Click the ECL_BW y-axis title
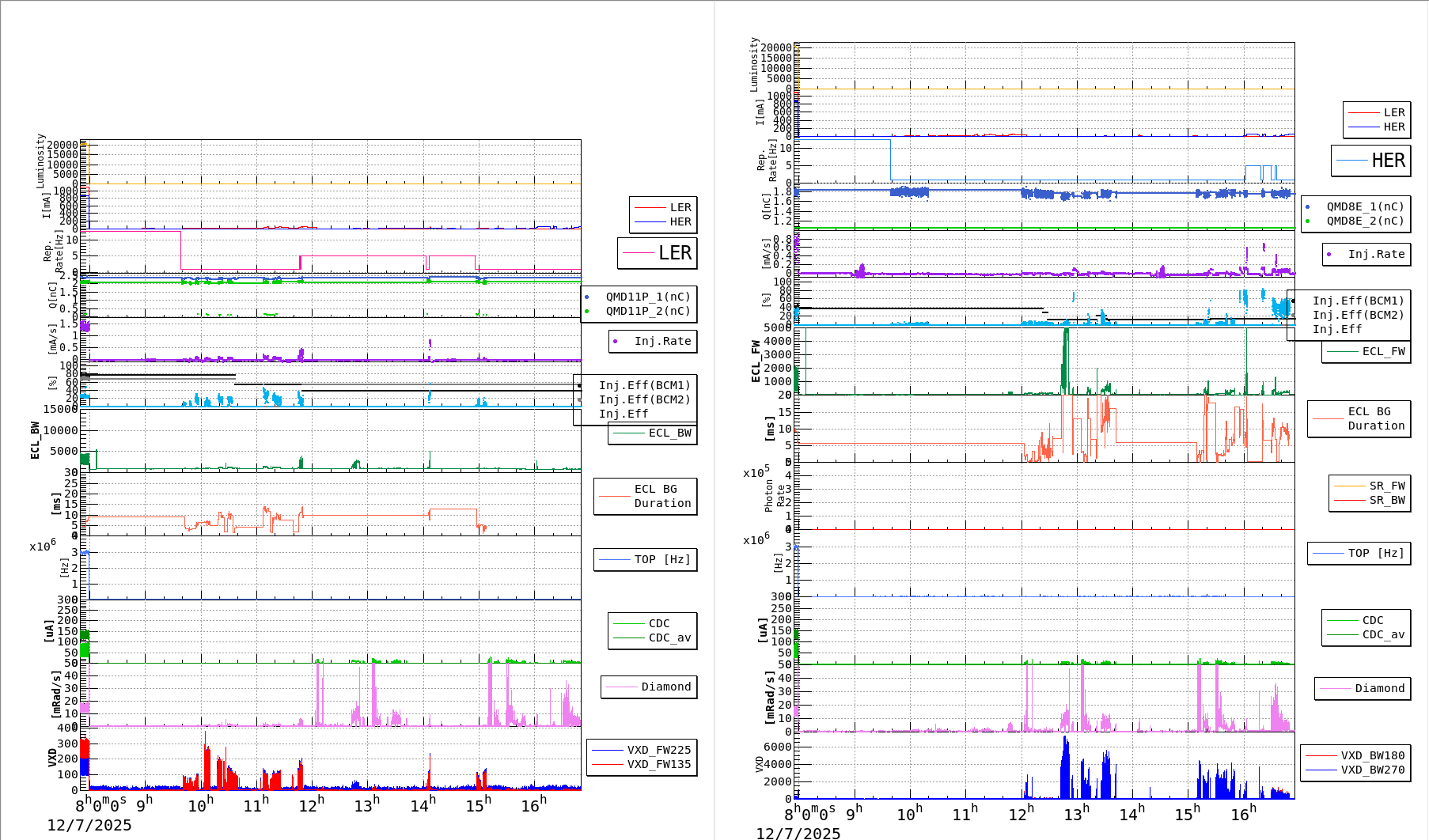Screen dimensions: 1429x840 [x=35, y=441]
